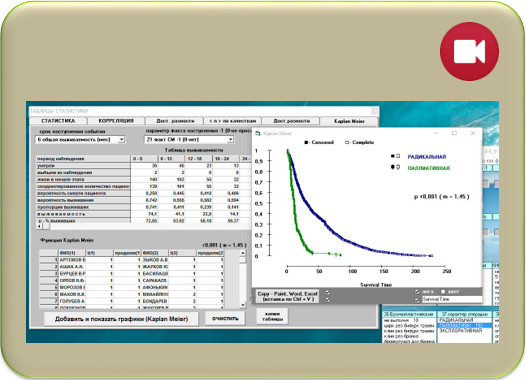Open 'Дост. разности' tab next to КОРРЕЛЯЦИЯ
This screenshot has width=526, height=380.
pyautogui.click(x=174, y=121)
